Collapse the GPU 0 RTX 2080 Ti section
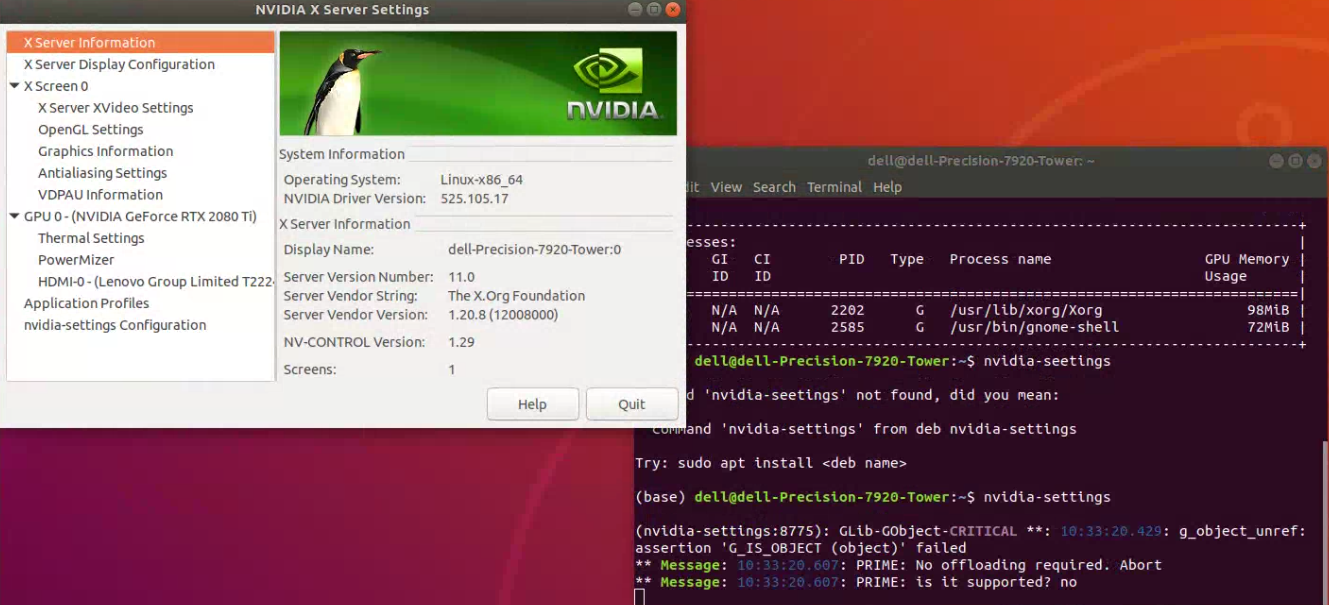This screenshot has width=1329, height=605. coord(13,216)
